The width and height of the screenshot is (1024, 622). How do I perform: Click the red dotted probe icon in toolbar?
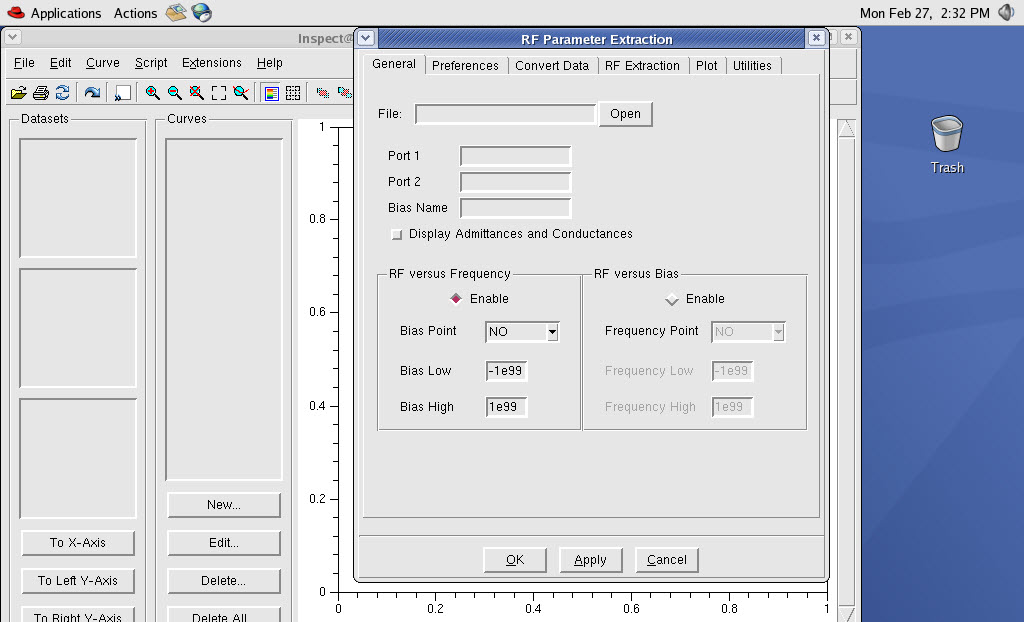(x=323, y=93)
